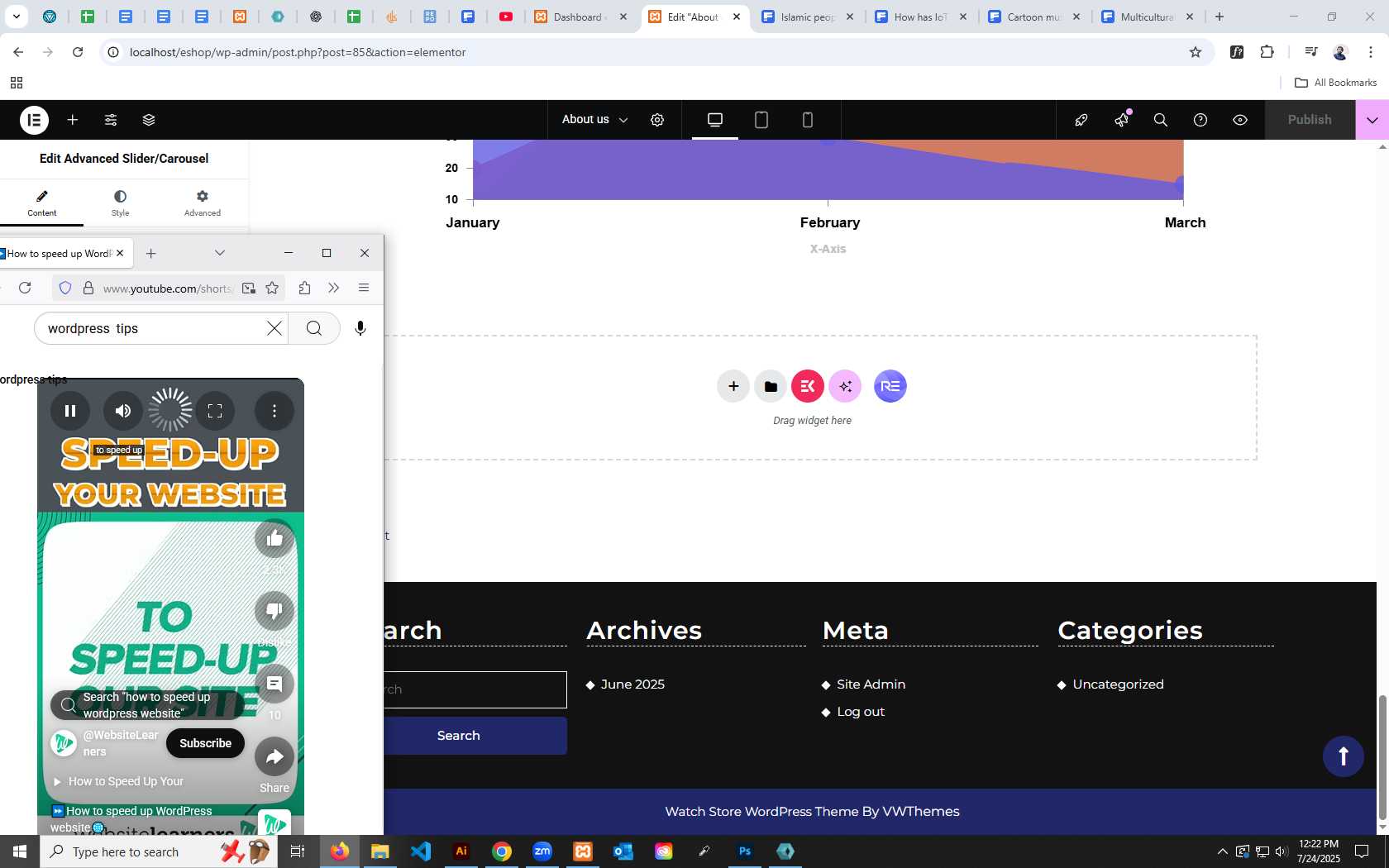Open comments on the YouTube short
The height and width of the screenshot is (868, 1389).
point(274,684)
